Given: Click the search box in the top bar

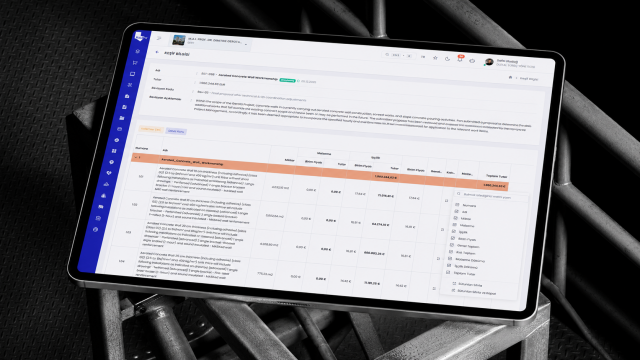Looking at the screenshot, I should tap(398, 55).
